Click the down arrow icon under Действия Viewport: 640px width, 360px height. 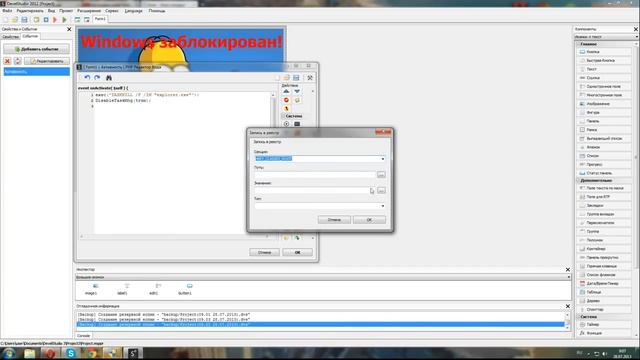297,91
